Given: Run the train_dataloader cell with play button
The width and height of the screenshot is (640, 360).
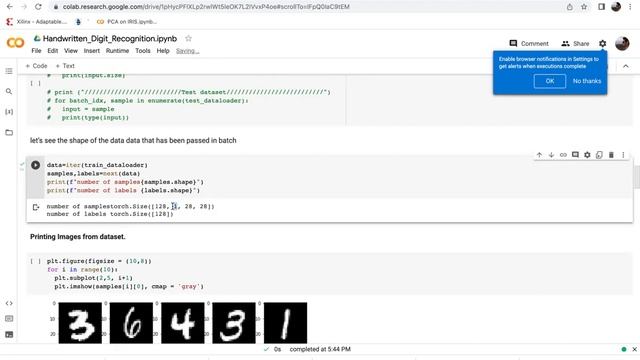Looking at the screenshot, I should coord(36,165).
